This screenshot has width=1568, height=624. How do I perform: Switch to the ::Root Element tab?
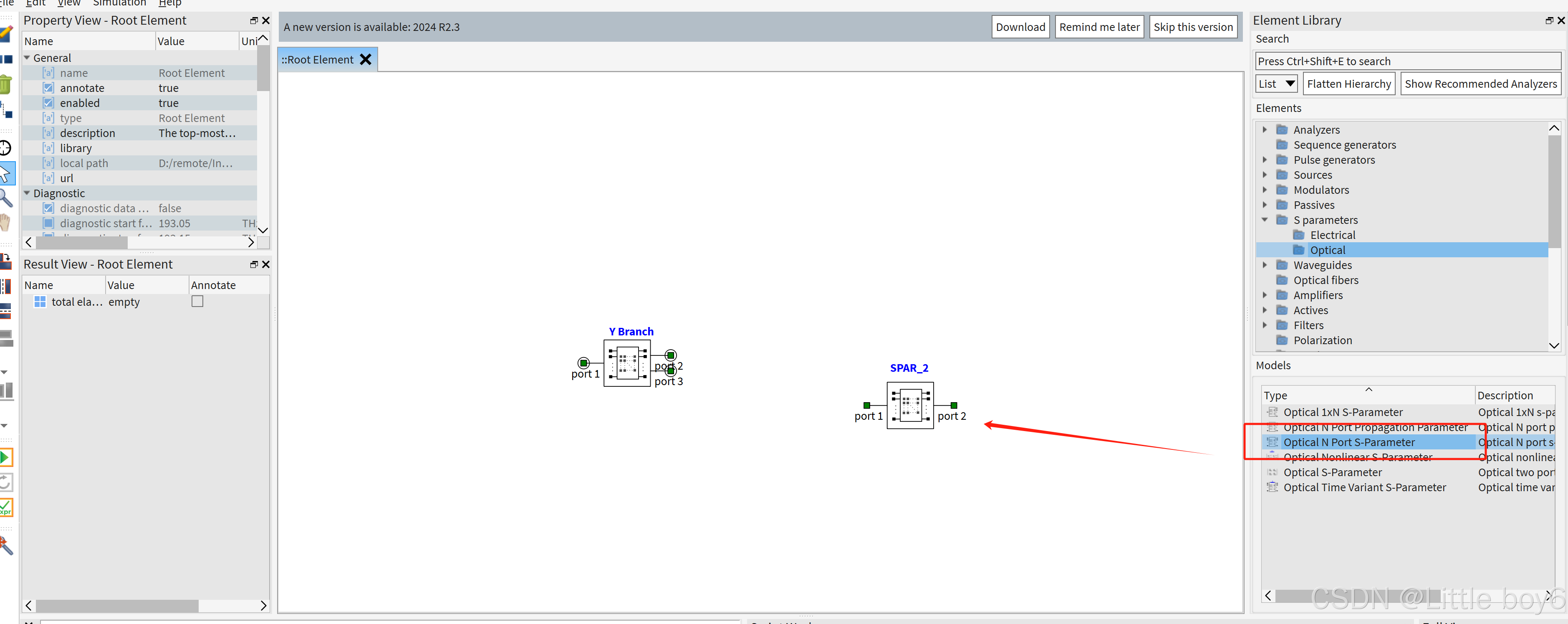click(x=318, y=60)
